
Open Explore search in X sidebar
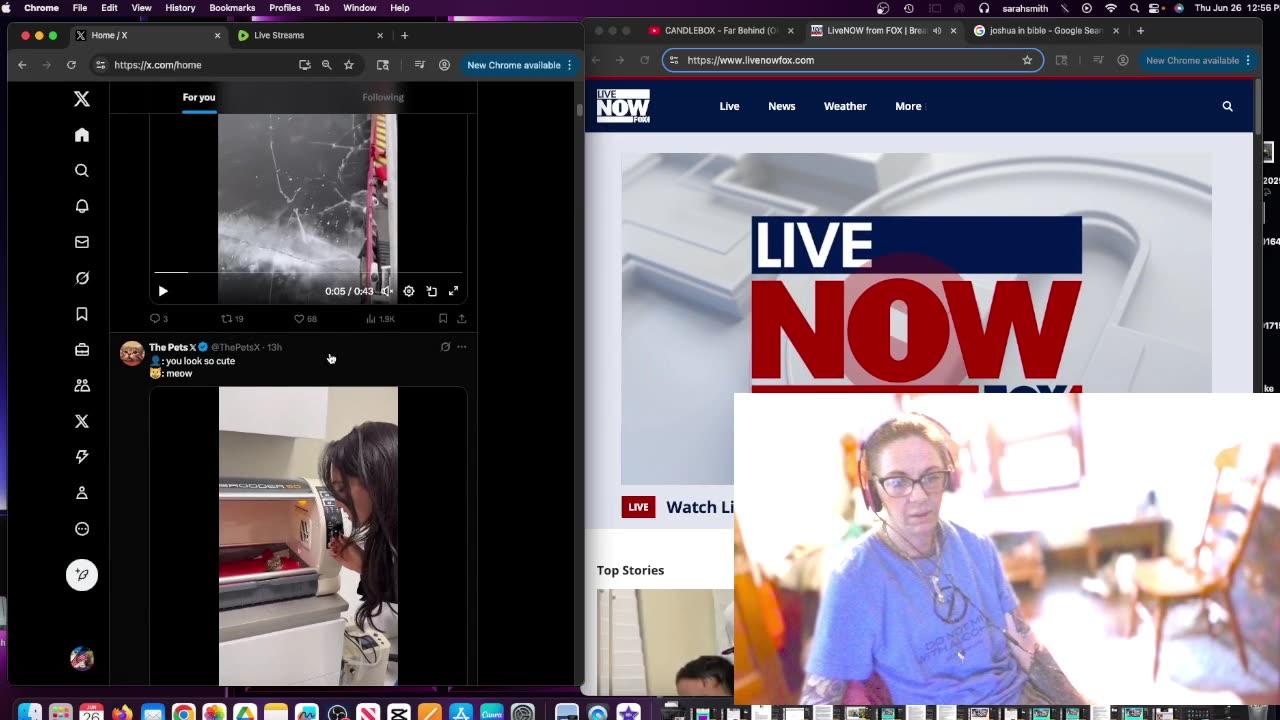(x=82, y=171)
